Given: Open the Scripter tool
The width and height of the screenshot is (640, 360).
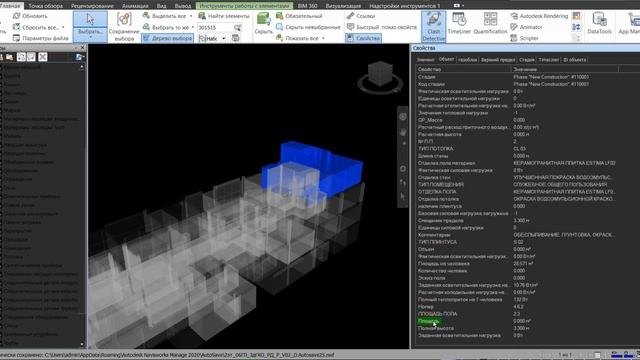Looking at the screenshot, I should 524,38.
